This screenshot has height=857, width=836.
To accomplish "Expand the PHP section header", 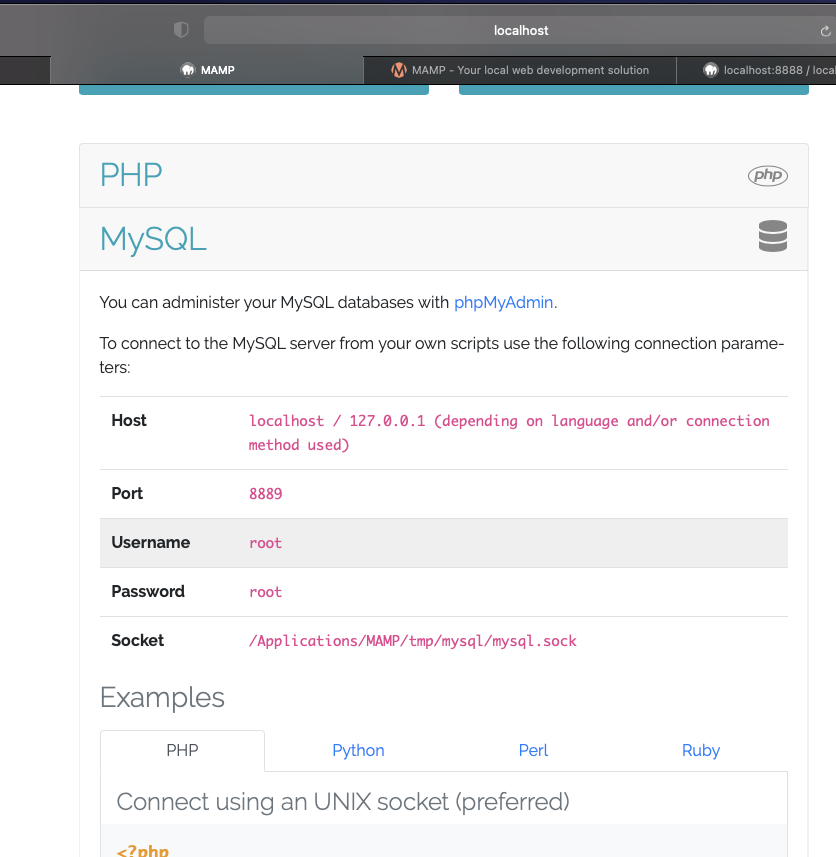I will point(444,175).
